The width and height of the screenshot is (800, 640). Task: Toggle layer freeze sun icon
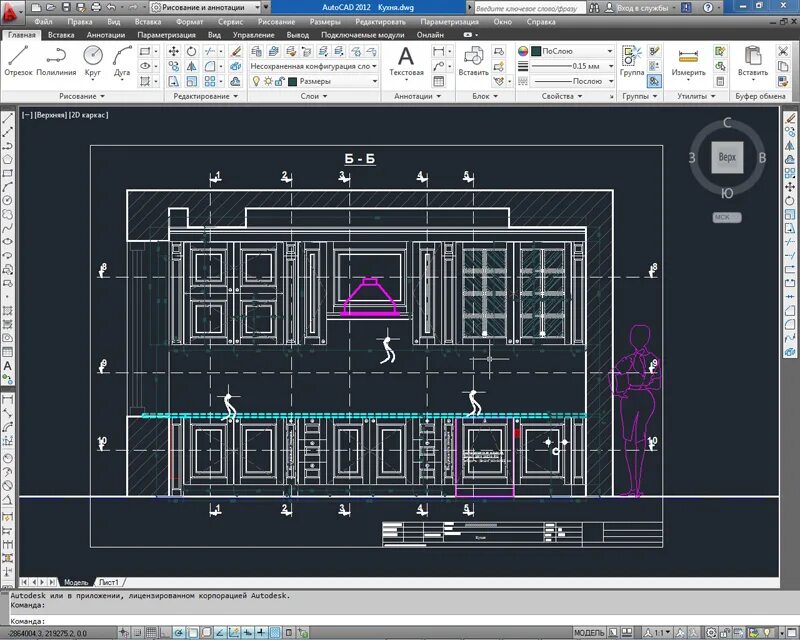coord(268,81)
